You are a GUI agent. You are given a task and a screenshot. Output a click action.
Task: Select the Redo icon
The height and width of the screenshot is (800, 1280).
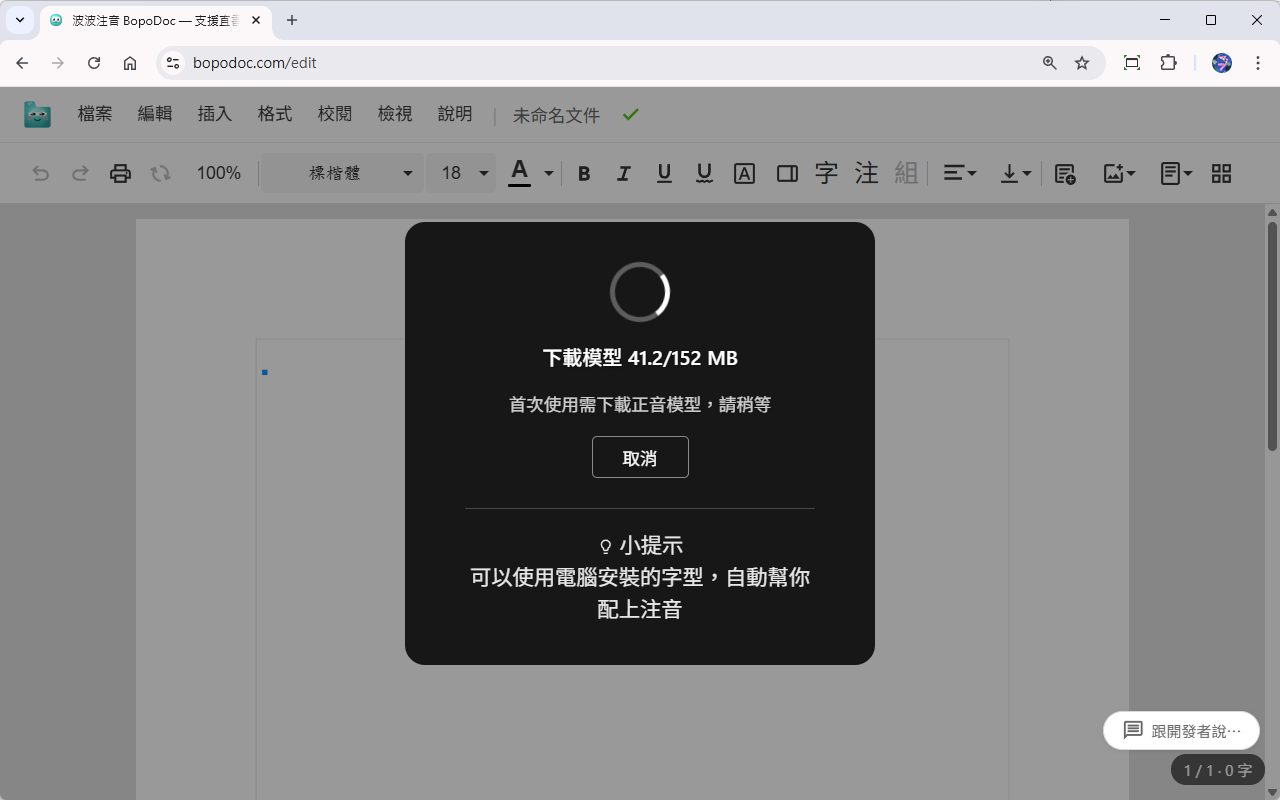tap(80, 173)
